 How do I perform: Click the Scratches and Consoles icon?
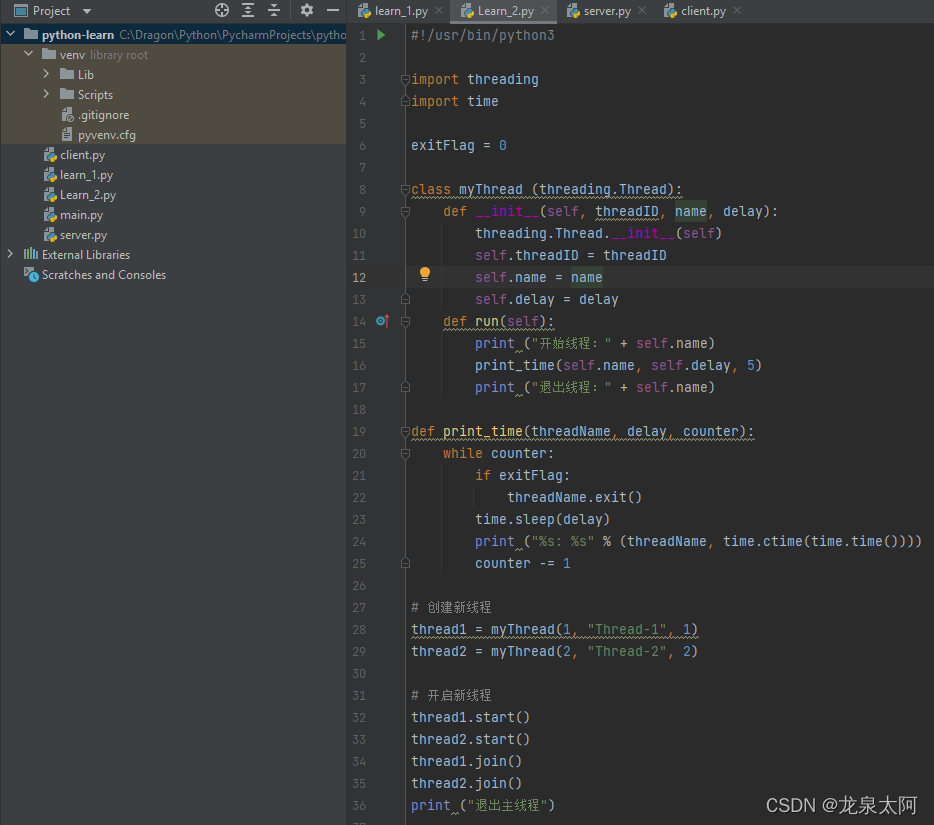point(31,275)
